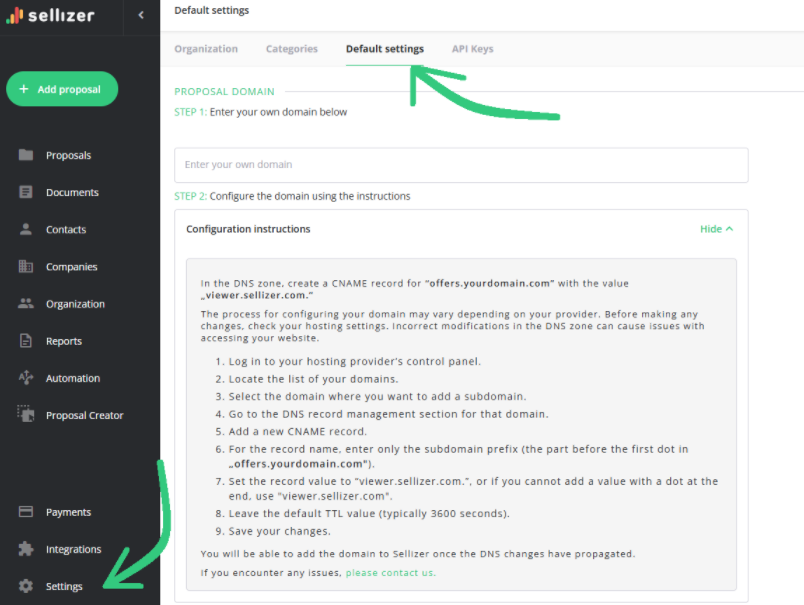Click the Integrations puzzle icon
This screenshot has height=605, width=804.
(26, 549)
